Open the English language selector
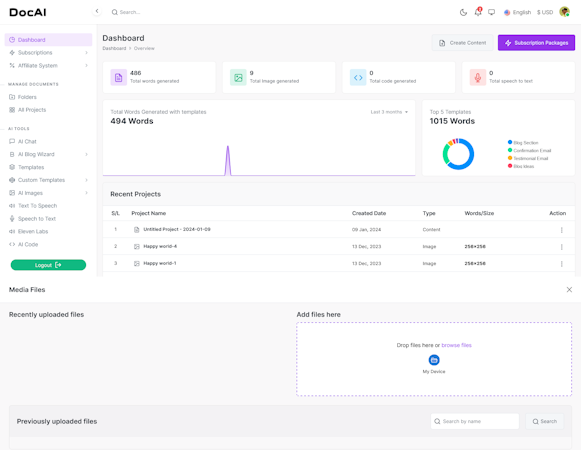The image size is (581, 450). (517, 12)
